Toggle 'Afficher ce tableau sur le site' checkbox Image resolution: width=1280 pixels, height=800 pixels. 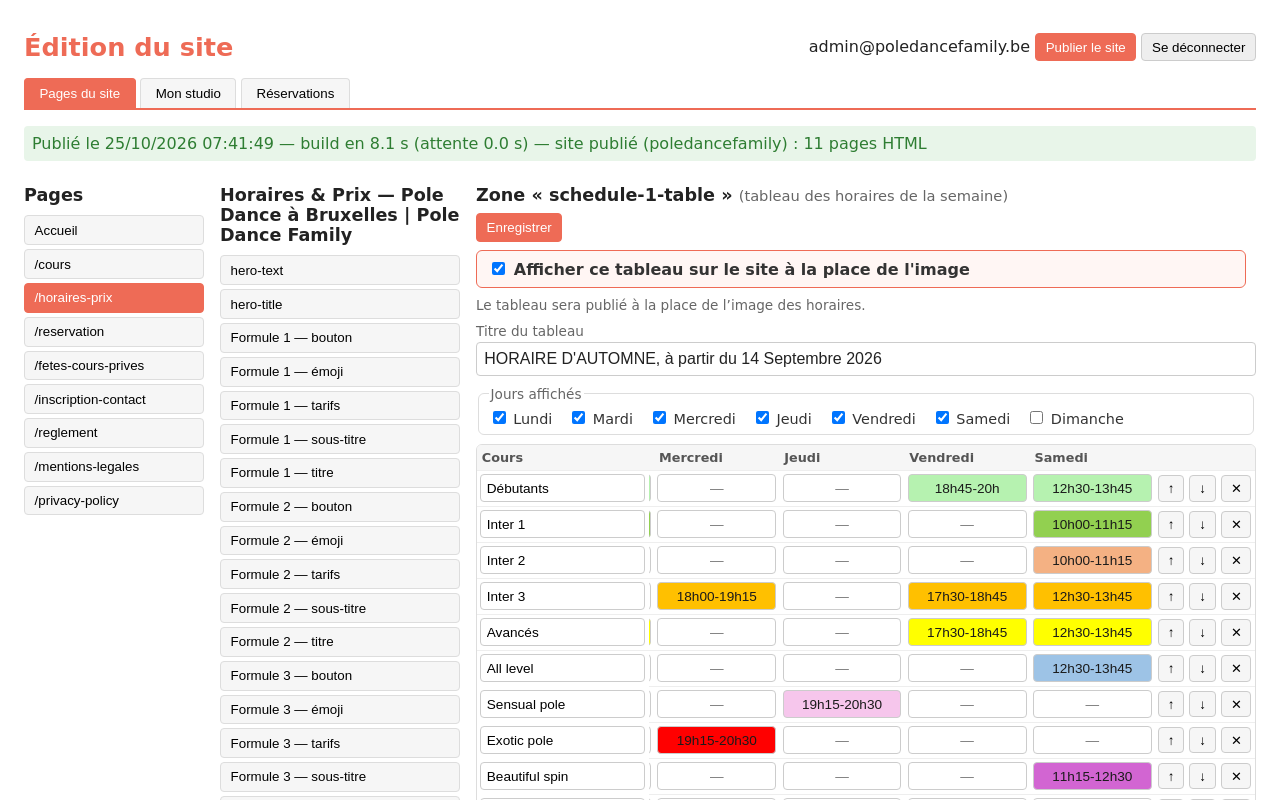tap(498, 268)
